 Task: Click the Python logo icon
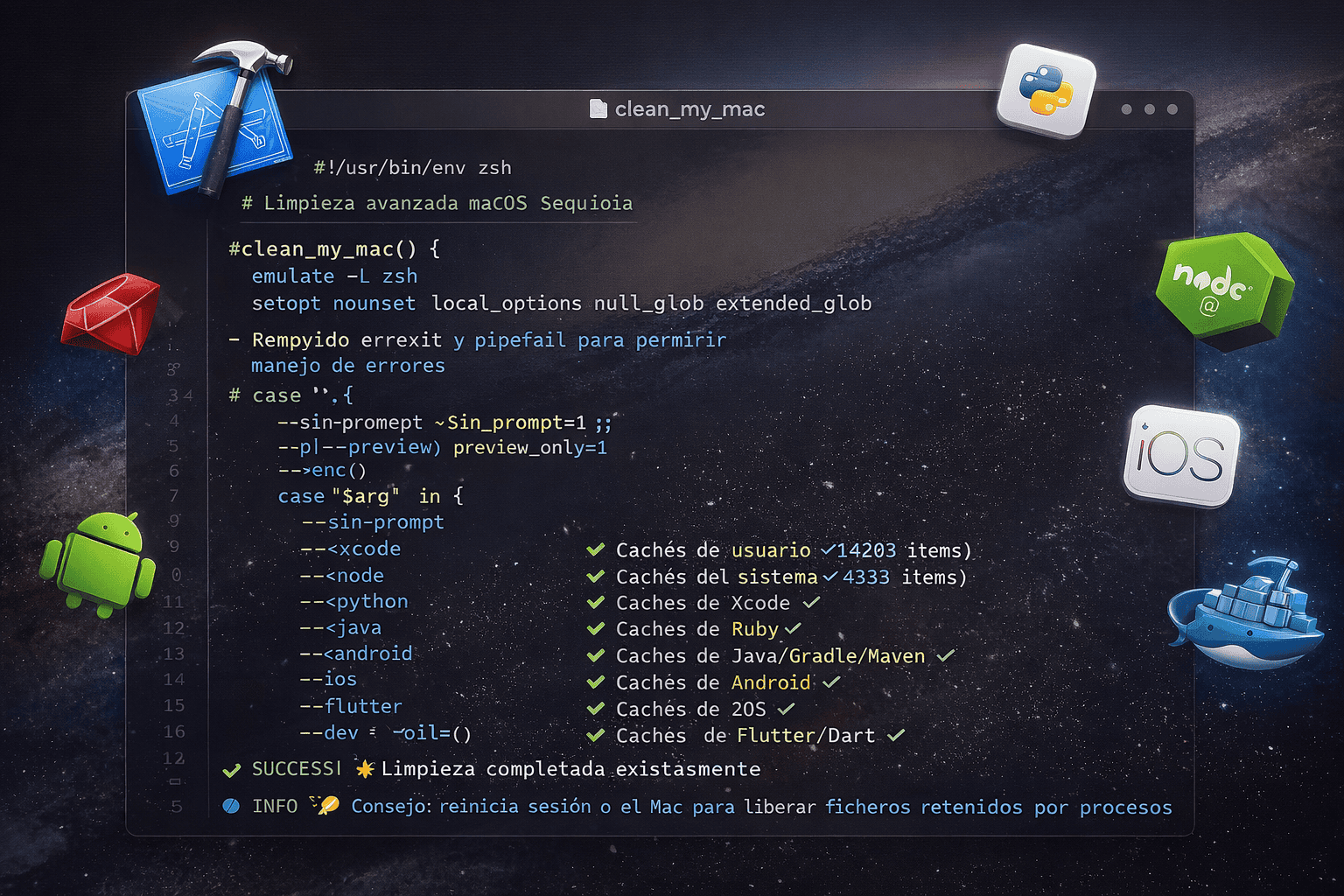coord(1046,91)
